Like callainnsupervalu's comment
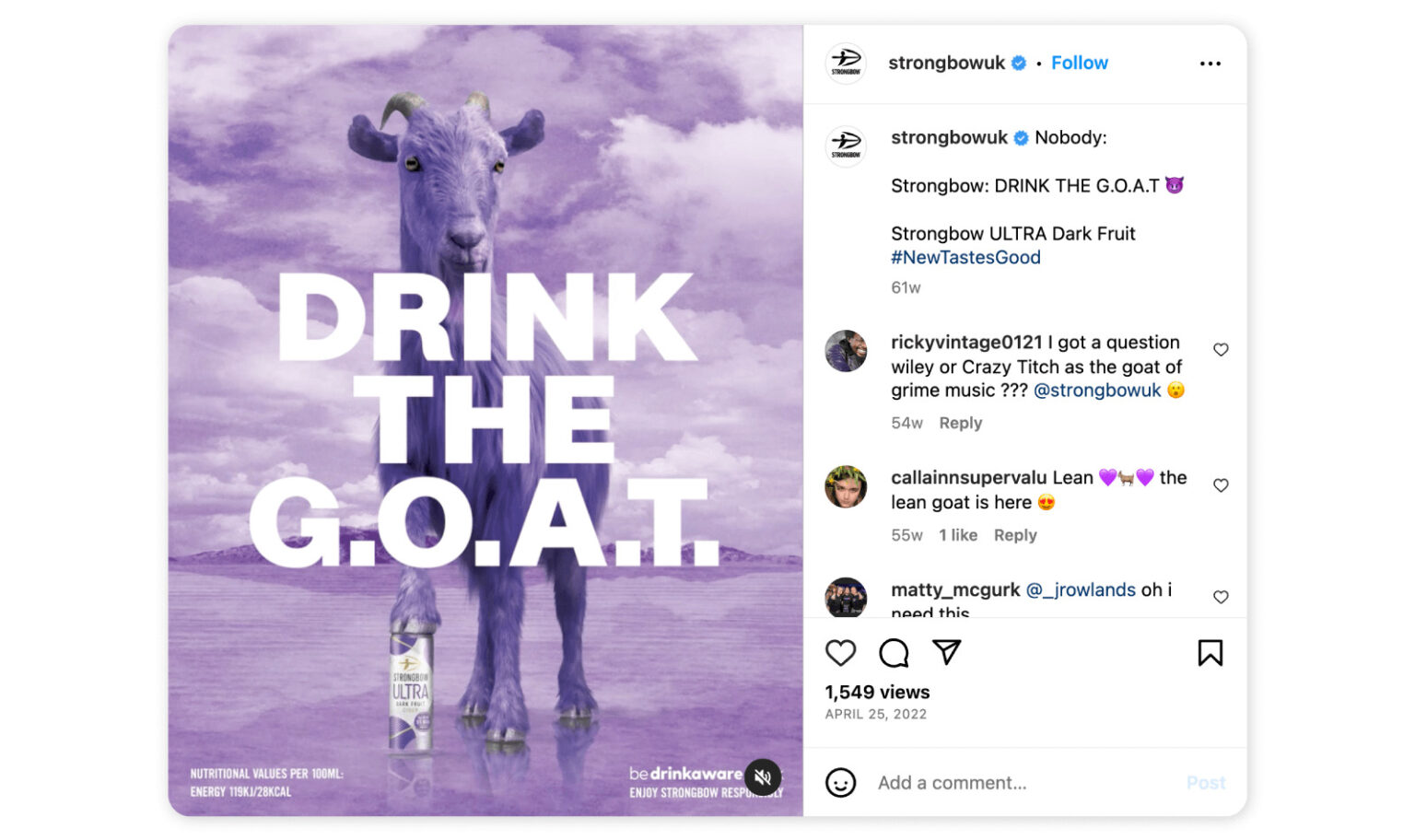1415x840 pixels. 1221,485
